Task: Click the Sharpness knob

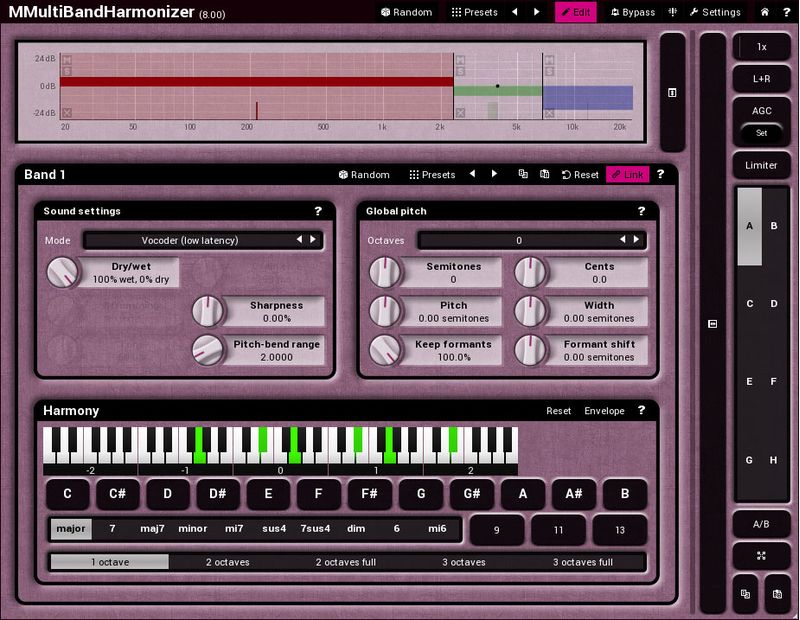Action: (x=208, y=311)
